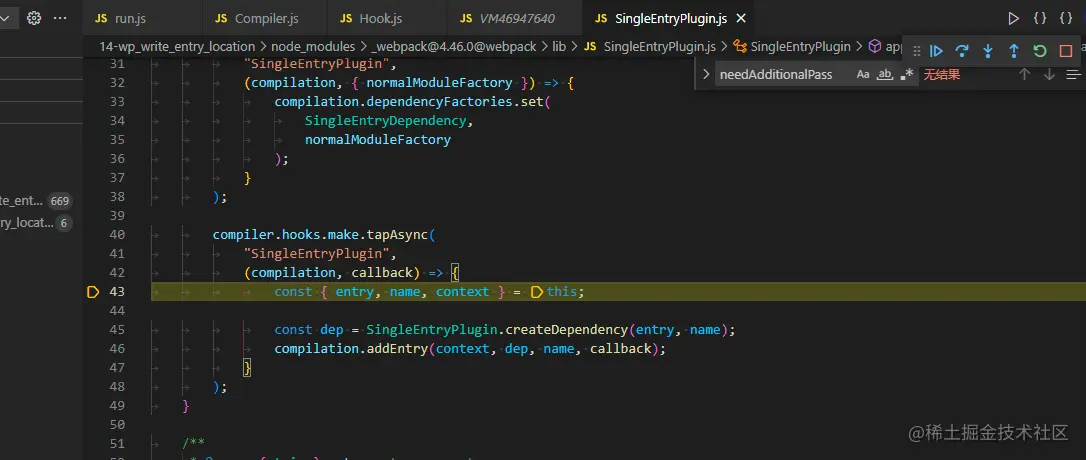Click 'SingleEntryDependency' on line 34
This screenshot has height=460, width=1086.
point(386,121)
